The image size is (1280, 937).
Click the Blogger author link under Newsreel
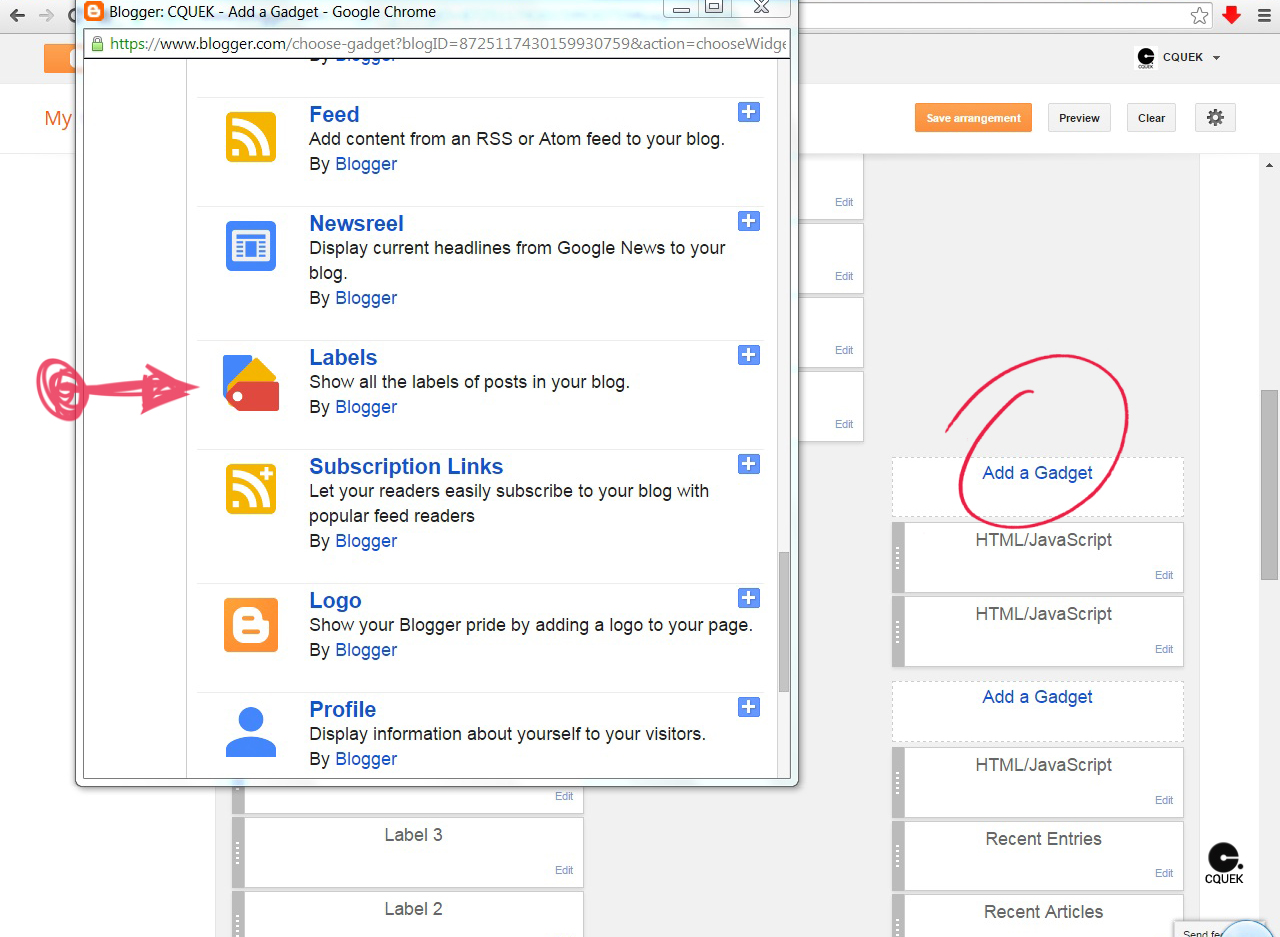click(366, 298)
